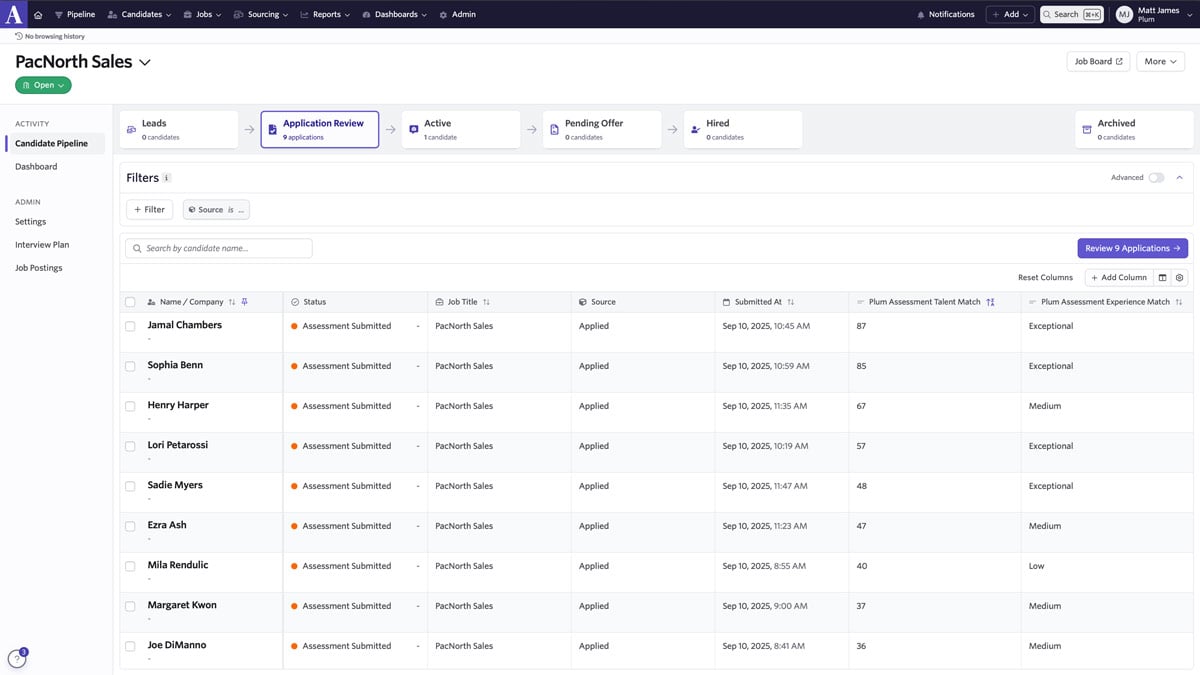Viewport: 1200px width, 675px height.
Task: Click the Source column header icon
Action: pyautogui.click(x=583, y=302)
